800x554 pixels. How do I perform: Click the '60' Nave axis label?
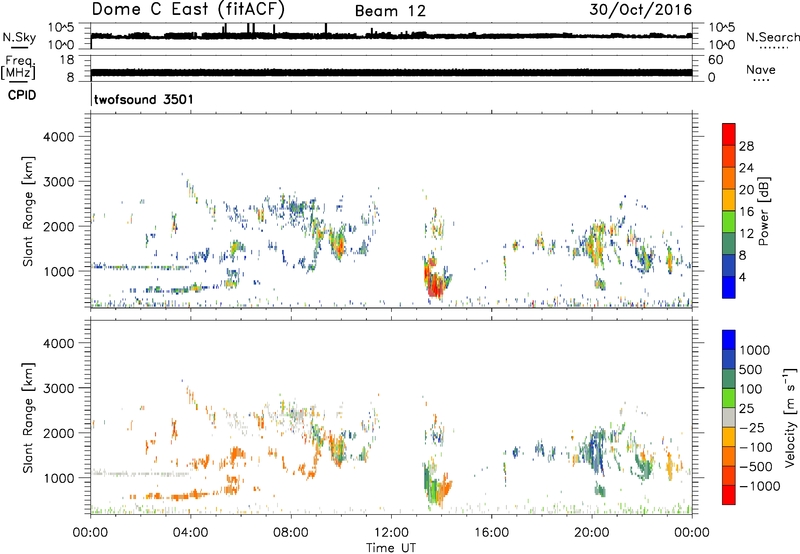point(716,60)
